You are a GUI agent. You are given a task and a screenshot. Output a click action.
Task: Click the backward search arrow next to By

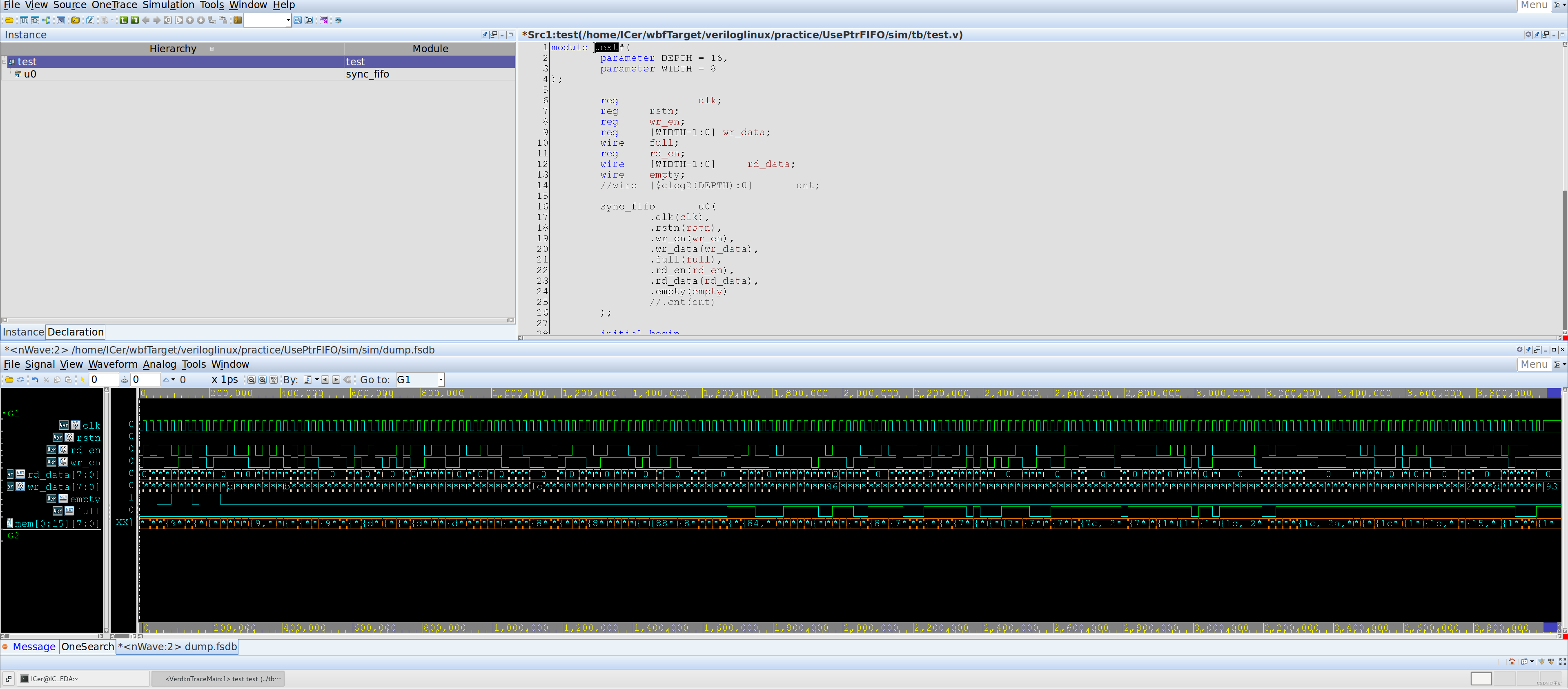coord(325,379)
